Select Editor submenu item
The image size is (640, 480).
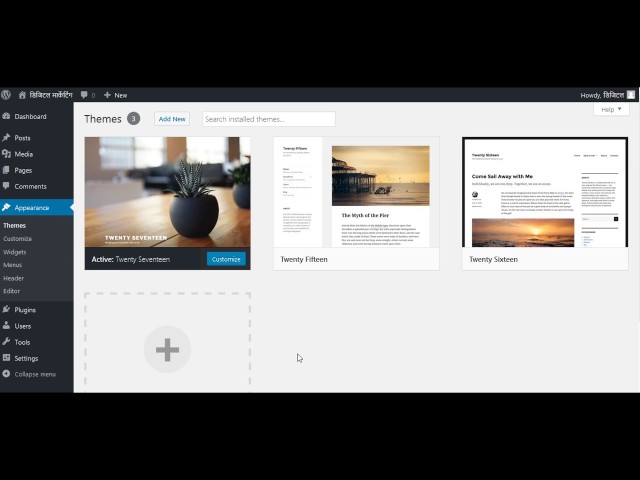coord(11,291)
